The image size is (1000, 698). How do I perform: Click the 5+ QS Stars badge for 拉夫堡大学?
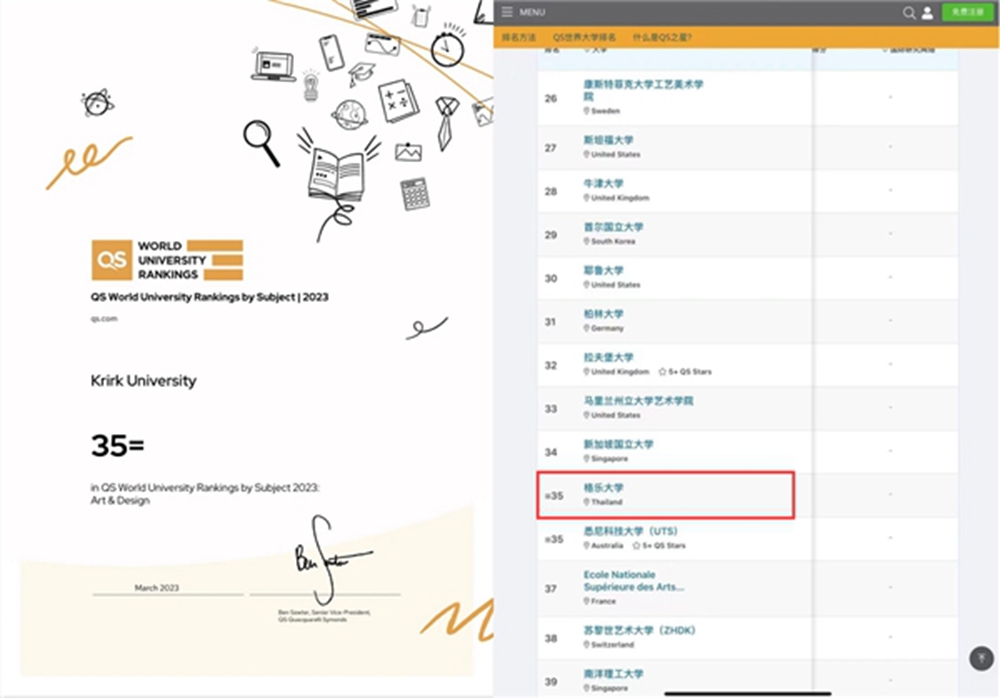click(686, 371)
